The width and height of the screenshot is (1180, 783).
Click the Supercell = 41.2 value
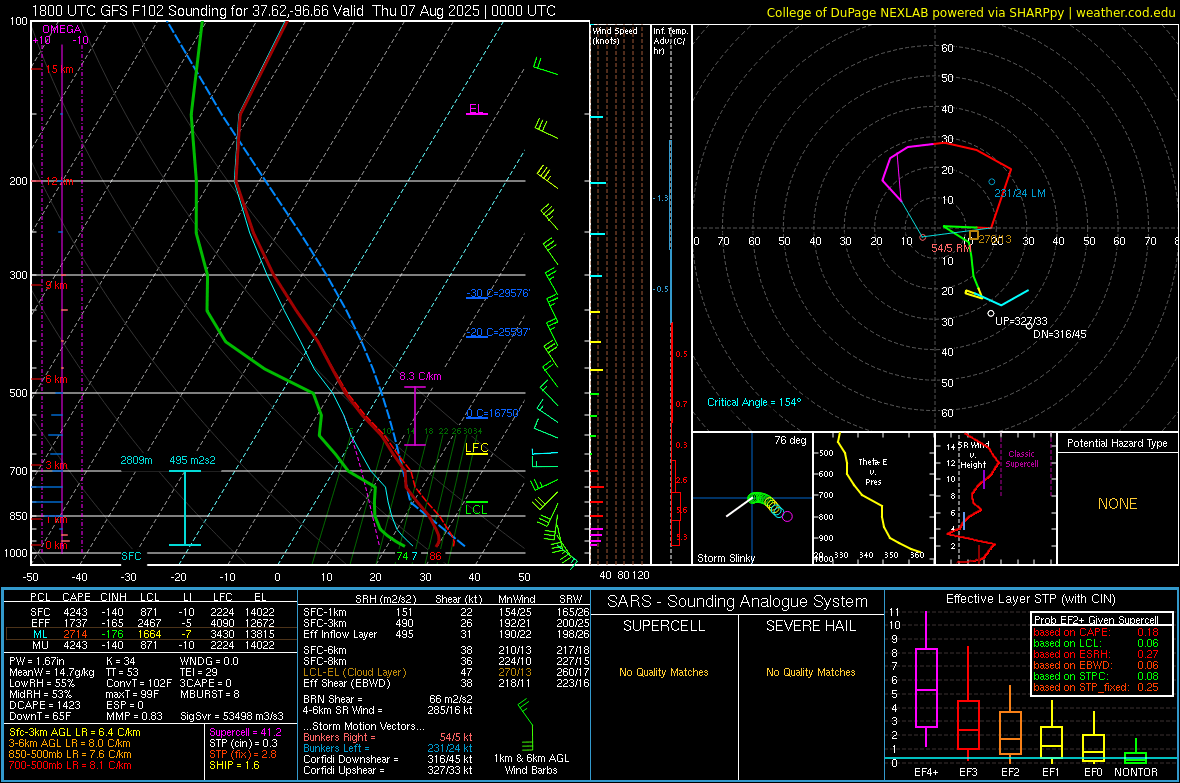pos(245,732)
